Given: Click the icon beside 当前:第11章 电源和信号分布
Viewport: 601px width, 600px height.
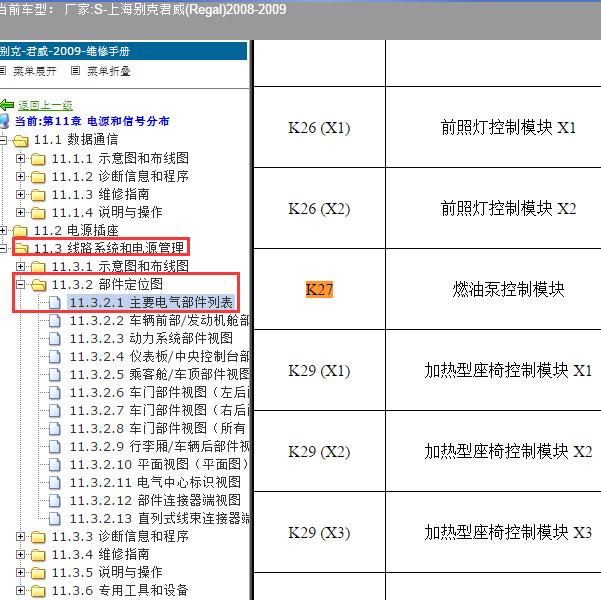Looking at the screenshot, I should pos(4,121).
